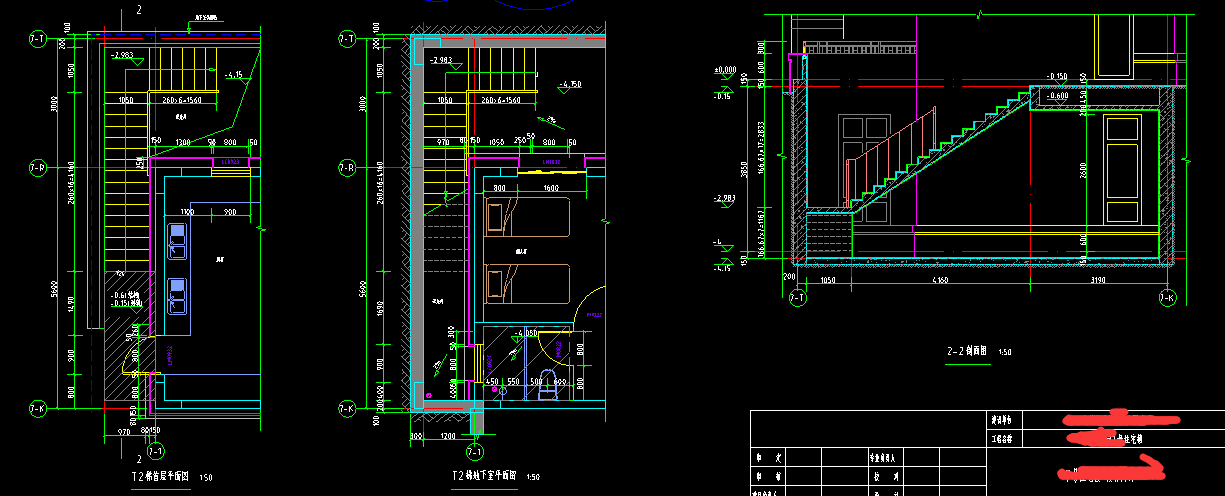The image size is (1225, 496).
Task: Click the "4160" dimension in section drawing
Action: 940,282
